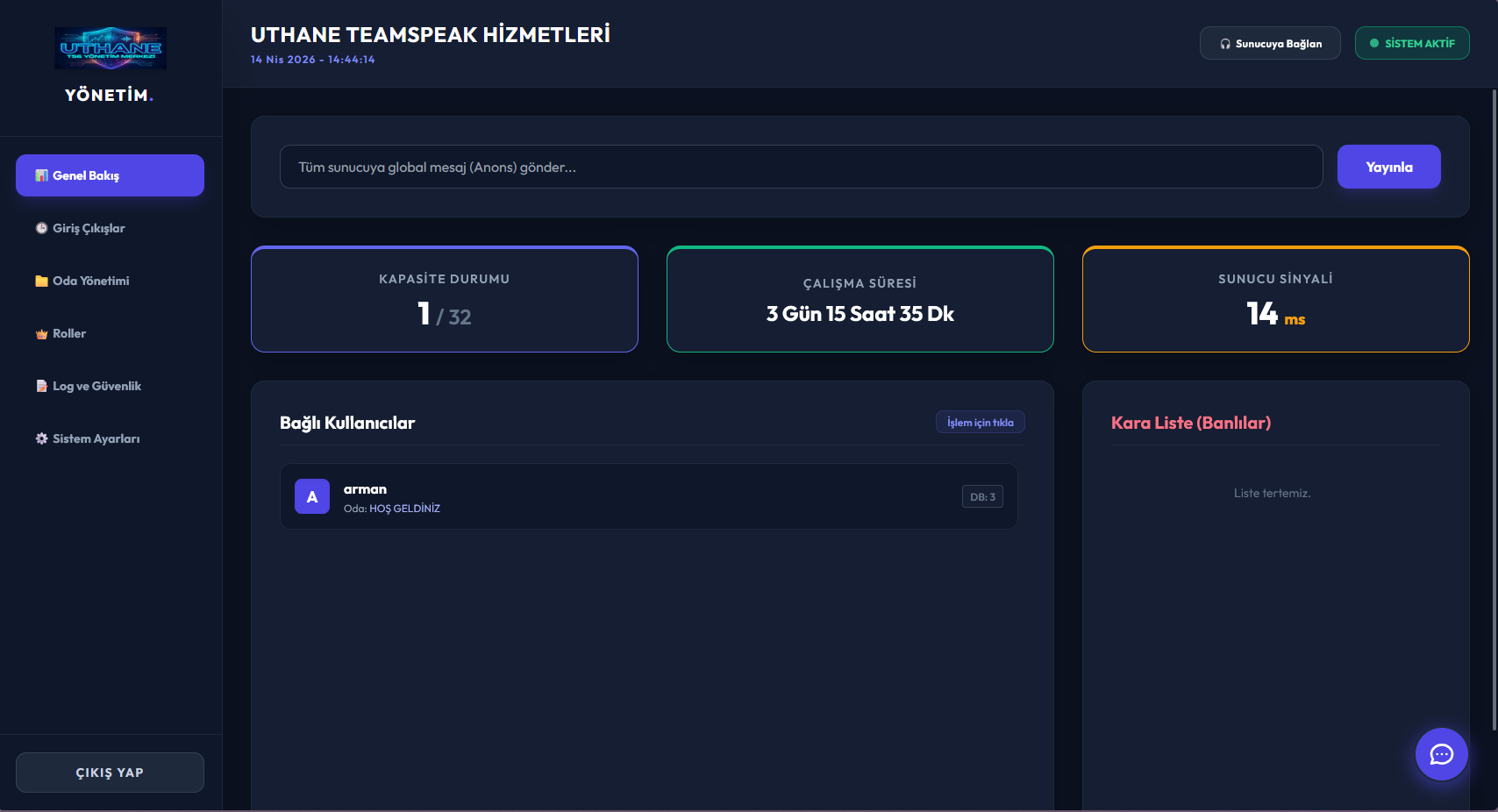Click the gear icon for Sistem Ayarları

click(41, 438)
